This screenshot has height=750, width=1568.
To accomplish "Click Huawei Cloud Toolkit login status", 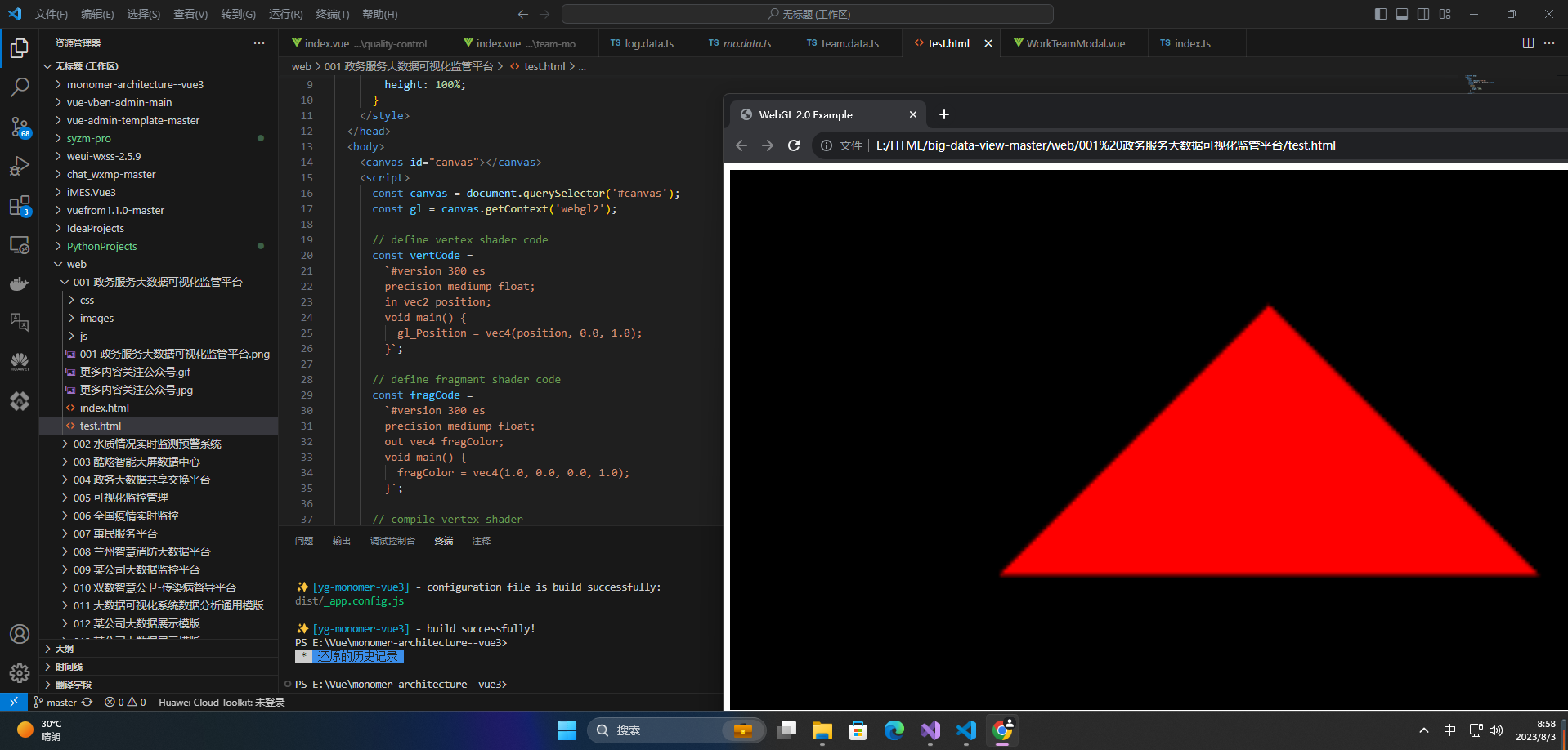I will [x=222, y=702].
